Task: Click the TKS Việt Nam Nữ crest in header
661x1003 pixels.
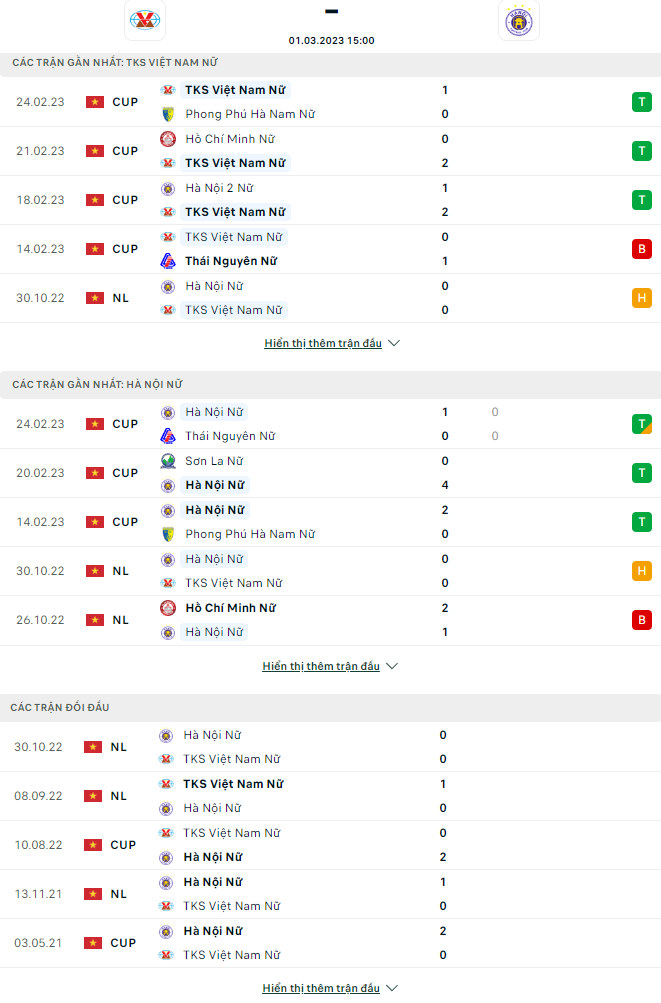Action: point(146,19)
